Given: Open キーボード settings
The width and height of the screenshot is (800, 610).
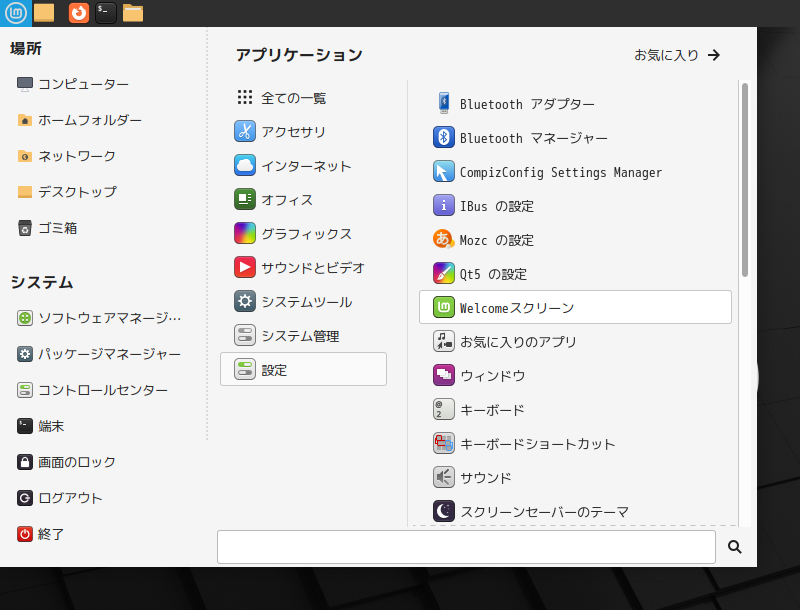Looking at the screenshot, I should (x=575, y=410).
